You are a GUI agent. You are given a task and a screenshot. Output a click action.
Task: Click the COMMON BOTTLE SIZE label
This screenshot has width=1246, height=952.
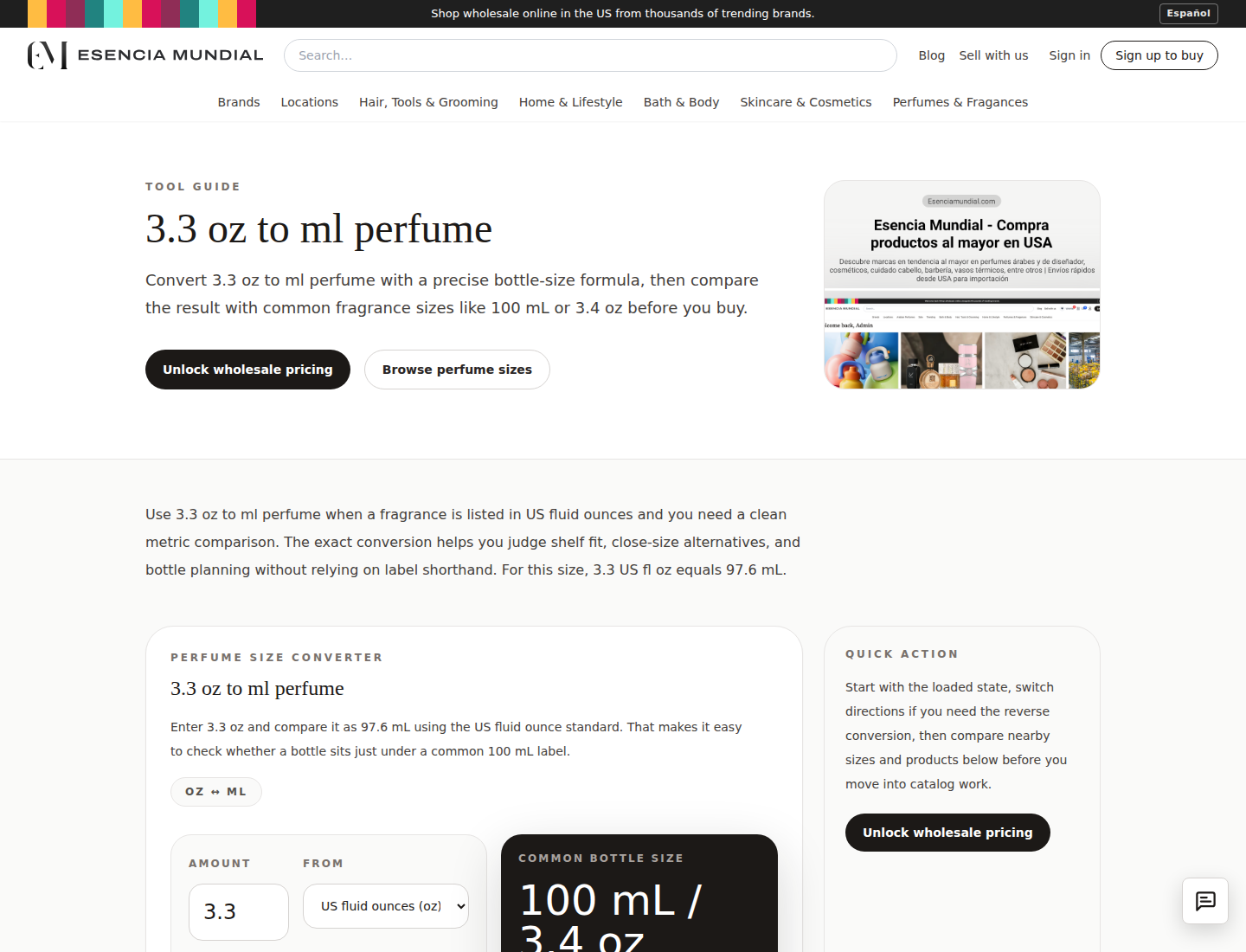tap(601, 859)
